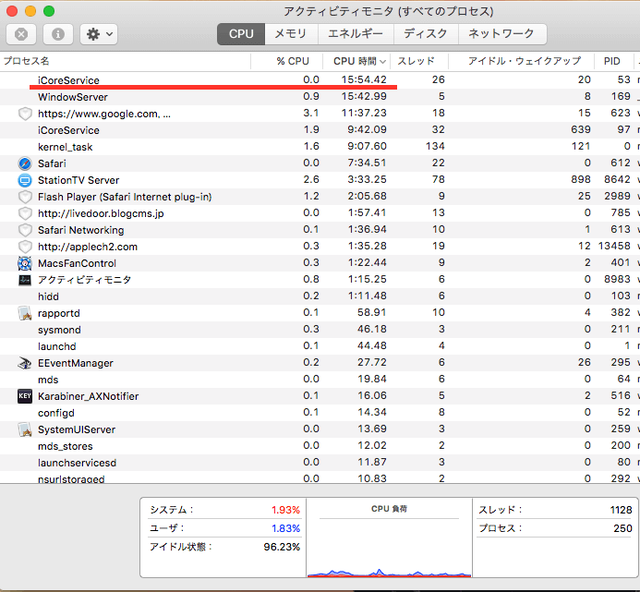The image size is (640, 592).
Task: Switch to the ディスク tab
Action: (426, 34)
